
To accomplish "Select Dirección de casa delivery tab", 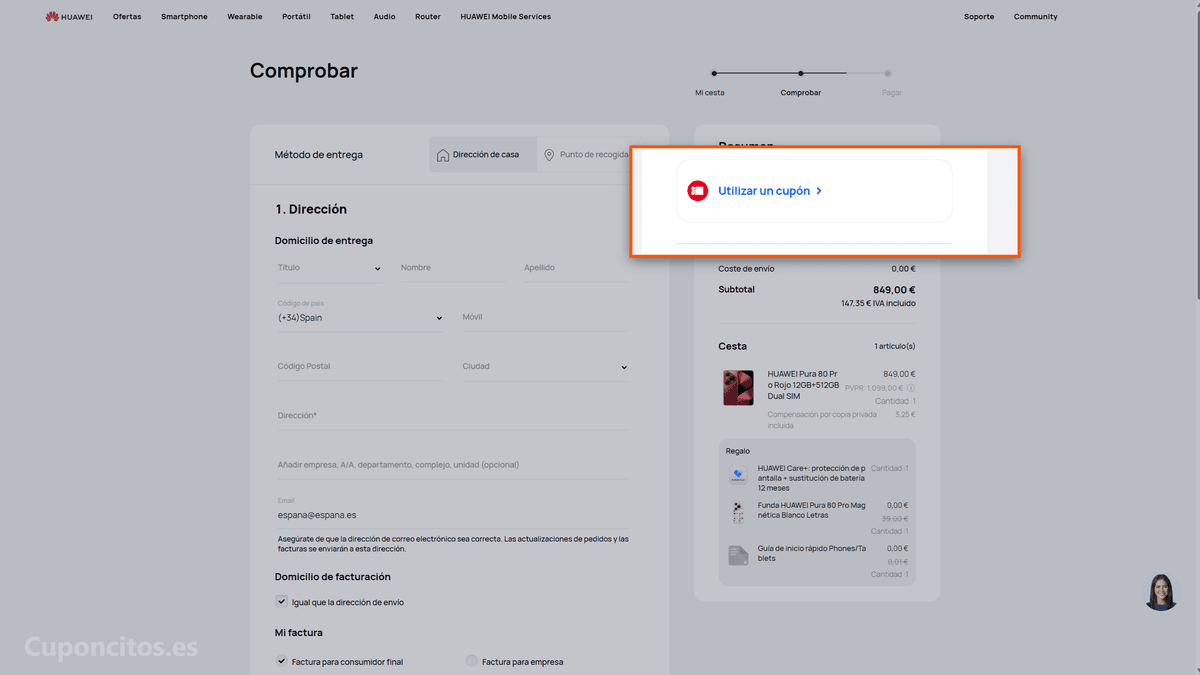I will [x=483, y=155].
